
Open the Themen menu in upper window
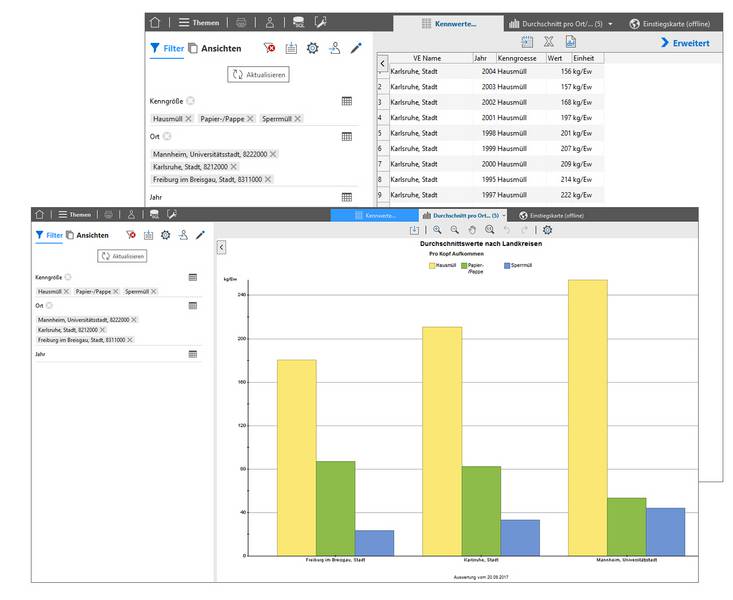(x=199, y=22)
